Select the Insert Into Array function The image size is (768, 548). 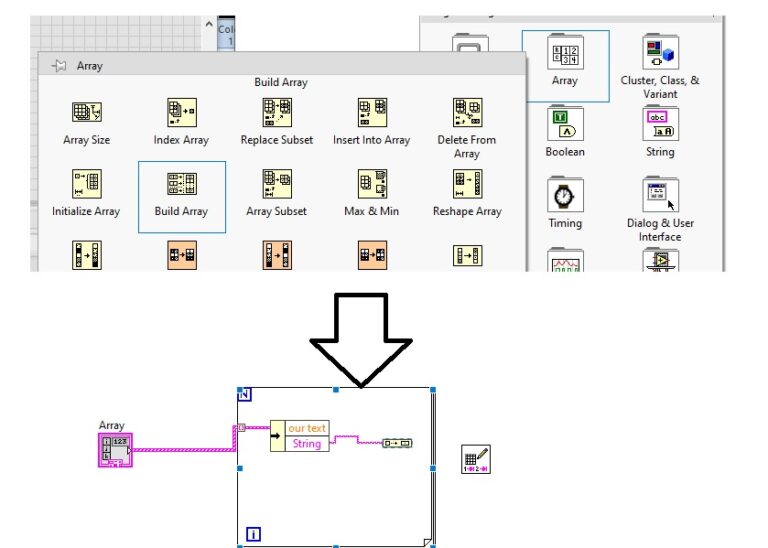pyautogui.click(x=371, y=113)
